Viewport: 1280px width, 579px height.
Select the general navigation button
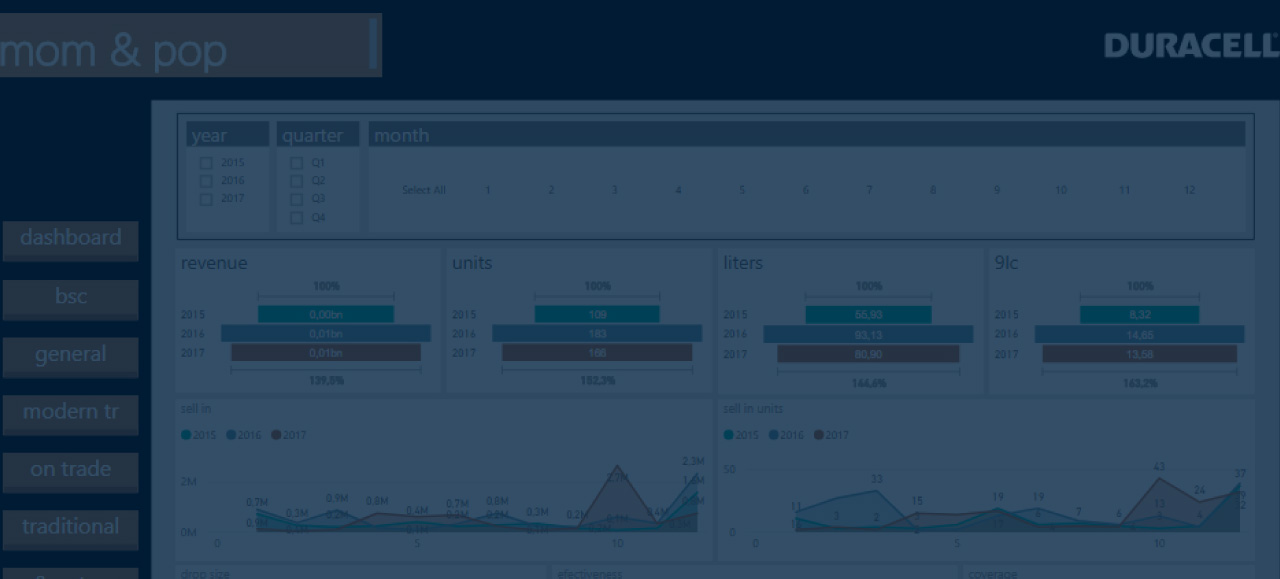point(70,356)
